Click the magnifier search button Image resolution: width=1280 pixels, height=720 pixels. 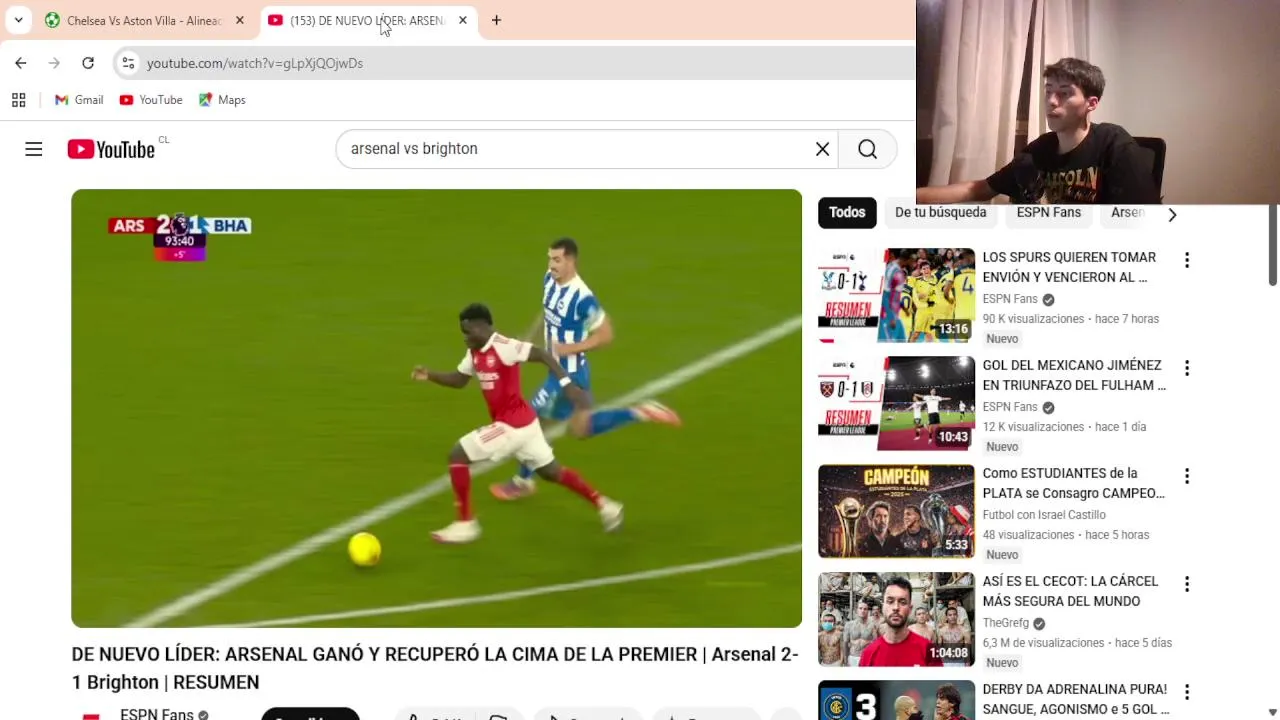[867, 149]
